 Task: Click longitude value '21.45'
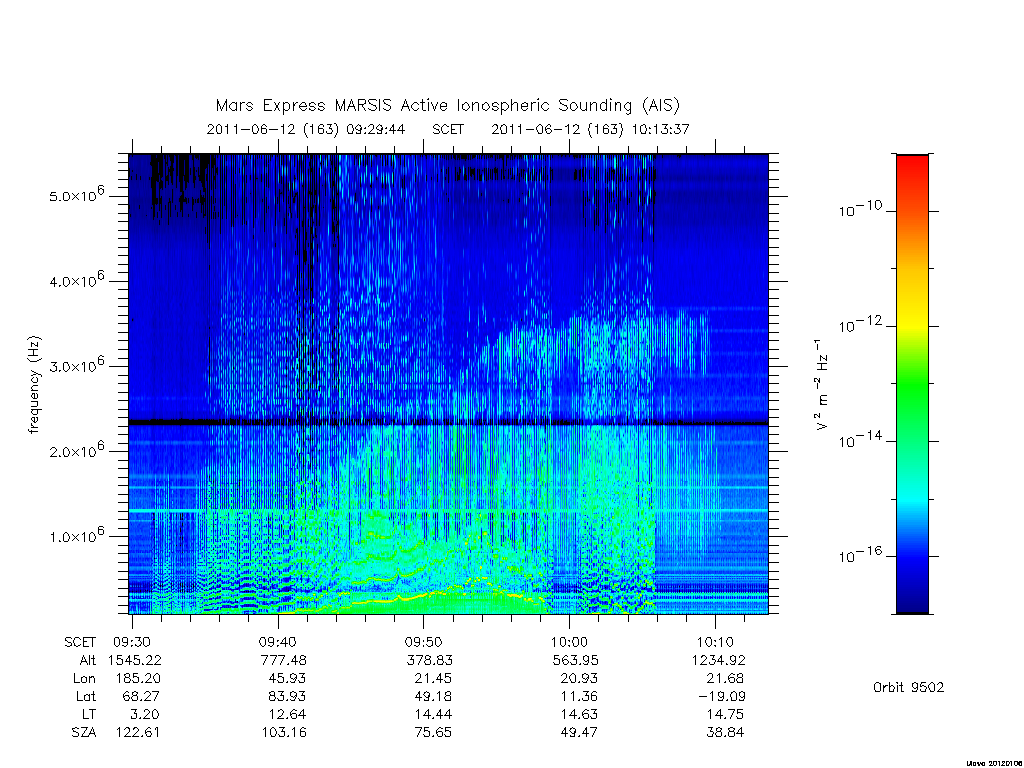[432, 679]
